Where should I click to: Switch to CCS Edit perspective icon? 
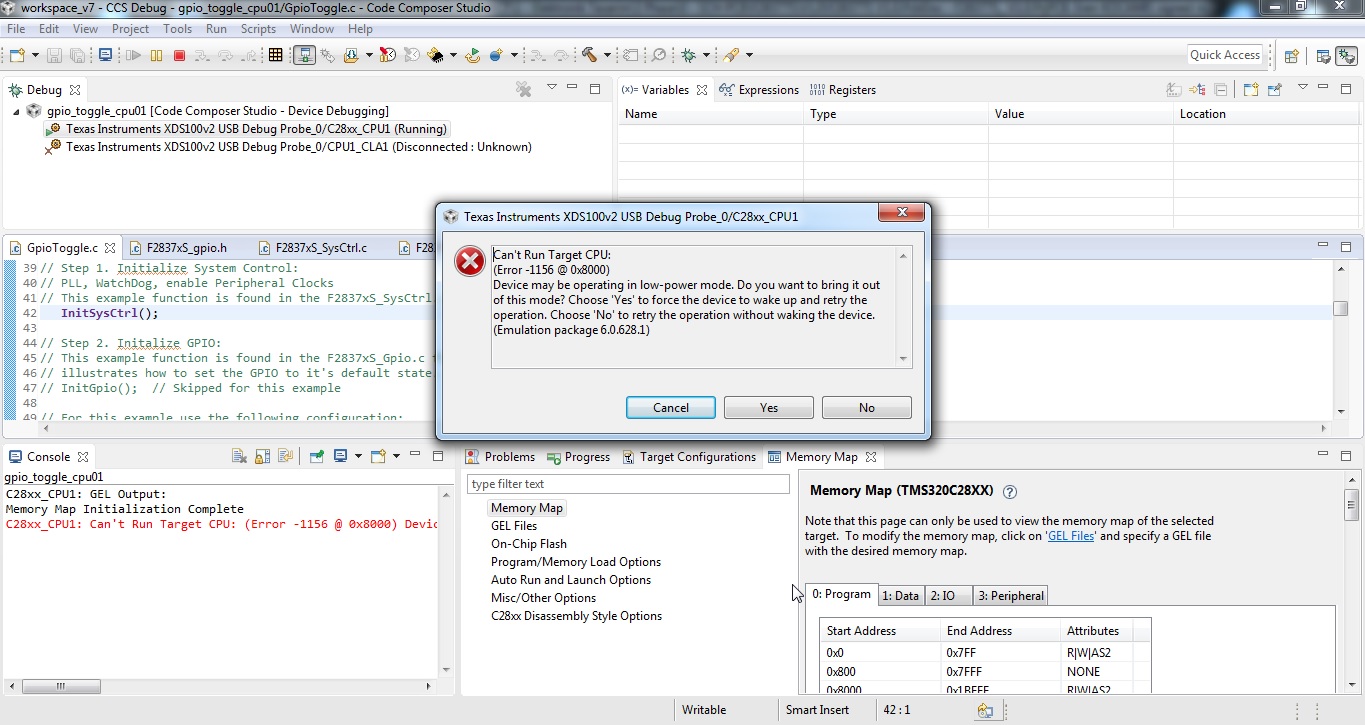click(1323, 56)
